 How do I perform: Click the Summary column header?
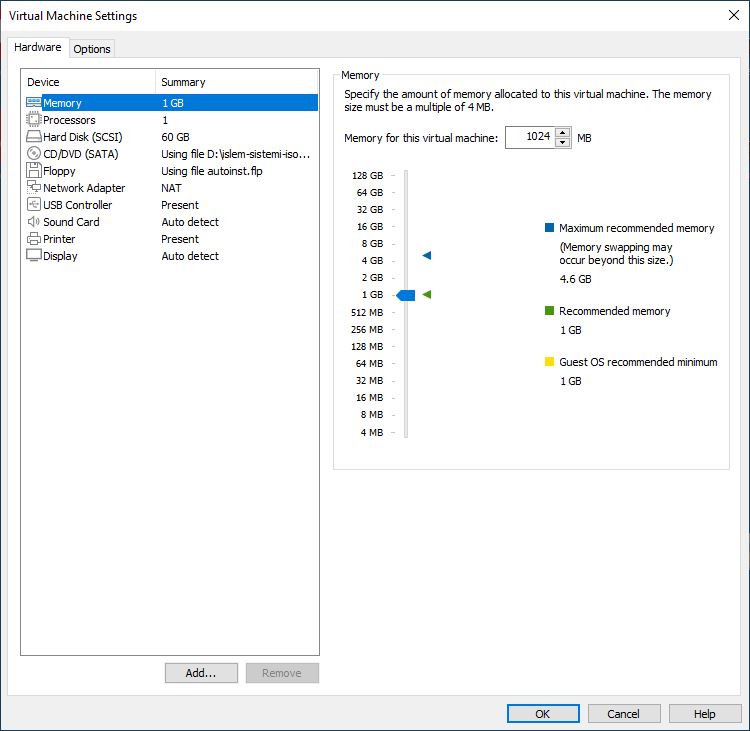pyautogui.click(x=237, y=82)
